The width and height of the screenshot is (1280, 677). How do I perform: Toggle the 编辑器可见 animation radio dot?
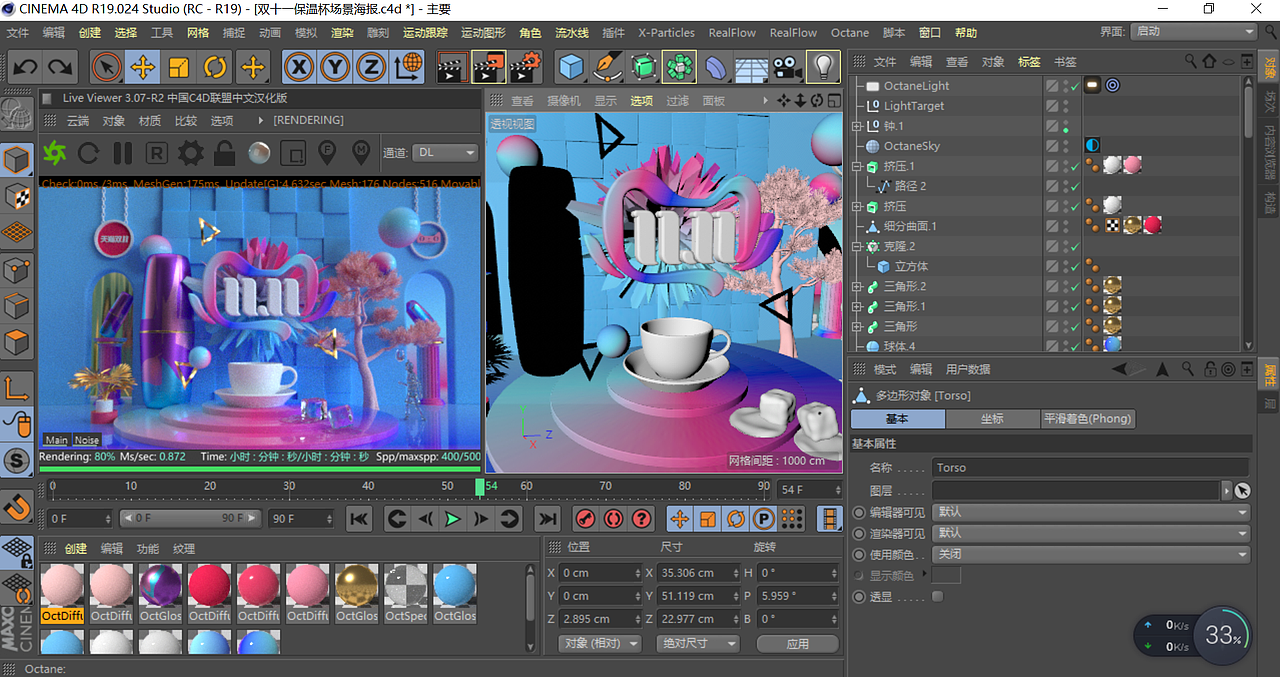(x=858, y=512)
